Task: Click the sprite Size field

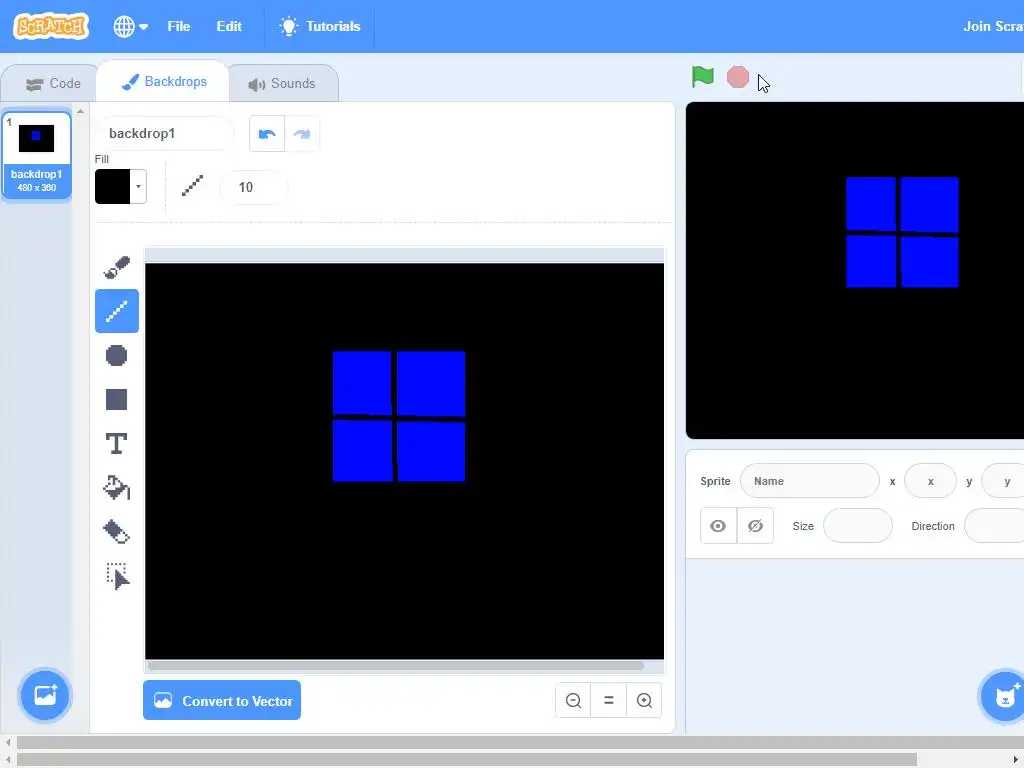Action: tap(858, 526)
